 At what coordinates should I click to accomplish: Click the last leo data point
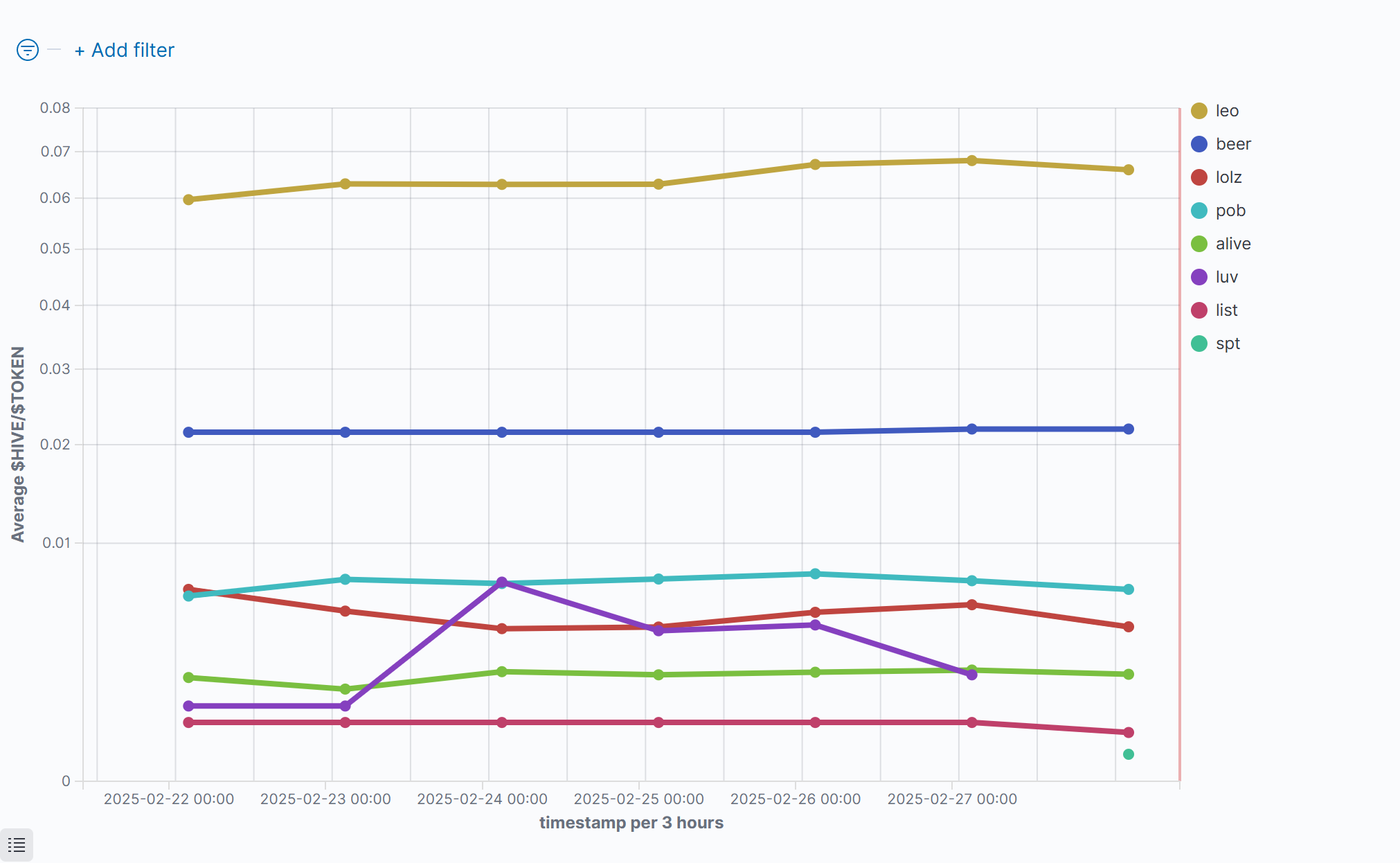pyautogui.click(x=1129, y=170)
